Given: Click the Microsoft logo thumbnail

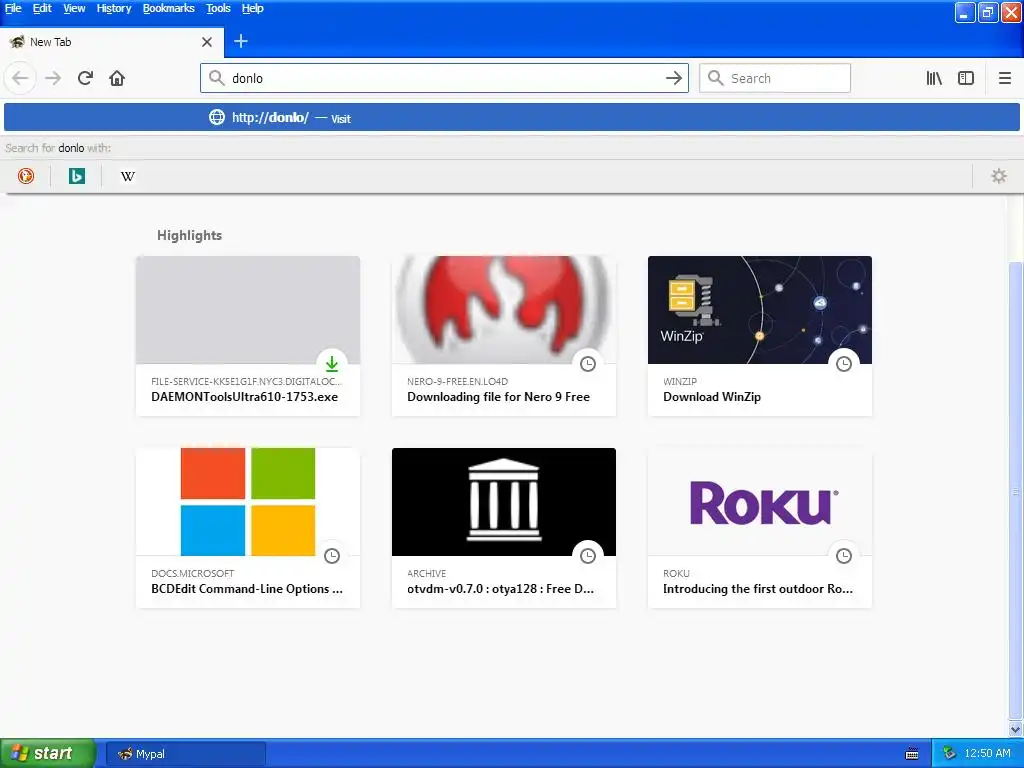Looking at the screenshot, I should (x=248, y=502).
